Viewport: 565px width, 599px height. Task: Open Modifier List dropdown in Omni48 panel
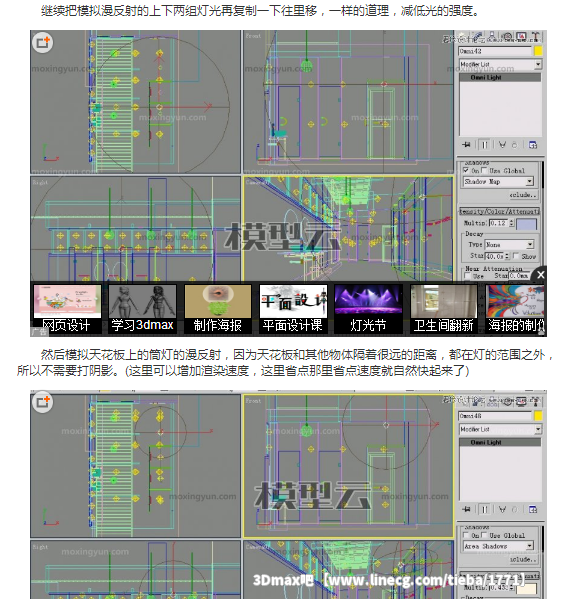click(538, 429)
